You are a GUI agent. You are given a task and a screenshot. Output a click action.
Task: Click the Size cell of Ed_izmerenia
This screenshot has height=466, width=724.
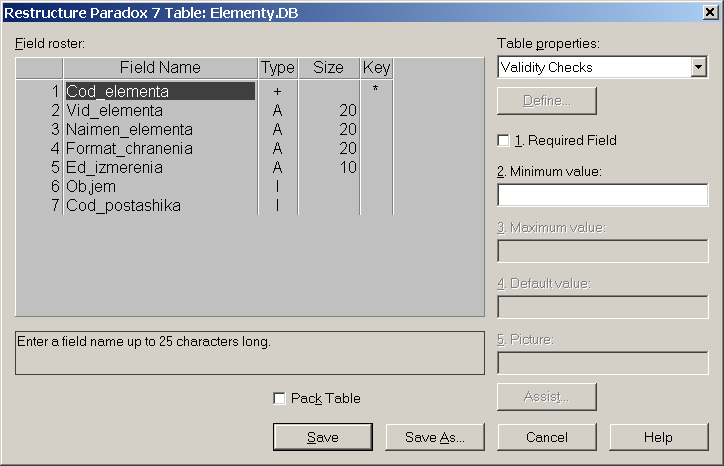[329, 168]
